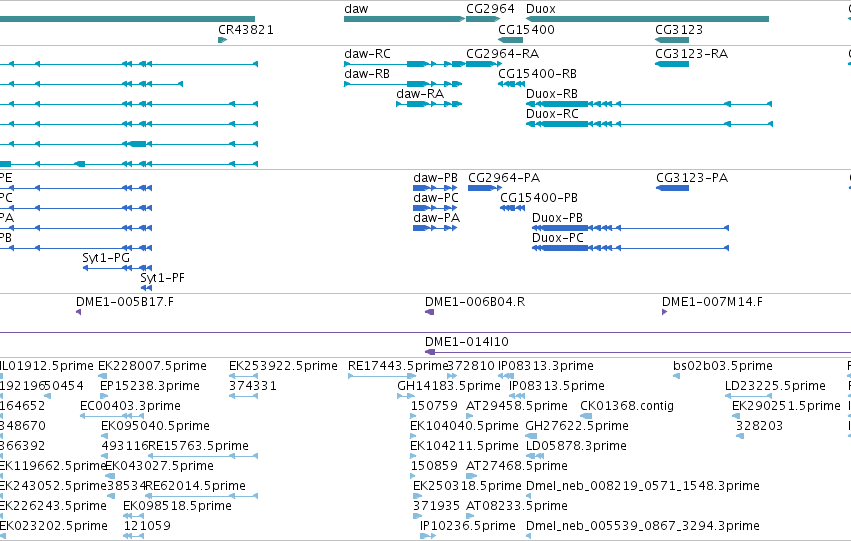The image size is (851, 541).
Task: Click transcript Duox-RC
Action: click(x=649, y=124)
